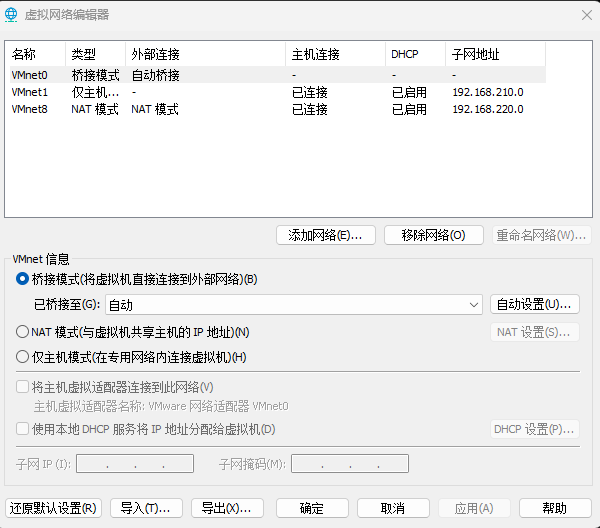This screenshot has height=528, width=600.
Task: Click the 外部连接 column header
Action: [x=205, y=54]
